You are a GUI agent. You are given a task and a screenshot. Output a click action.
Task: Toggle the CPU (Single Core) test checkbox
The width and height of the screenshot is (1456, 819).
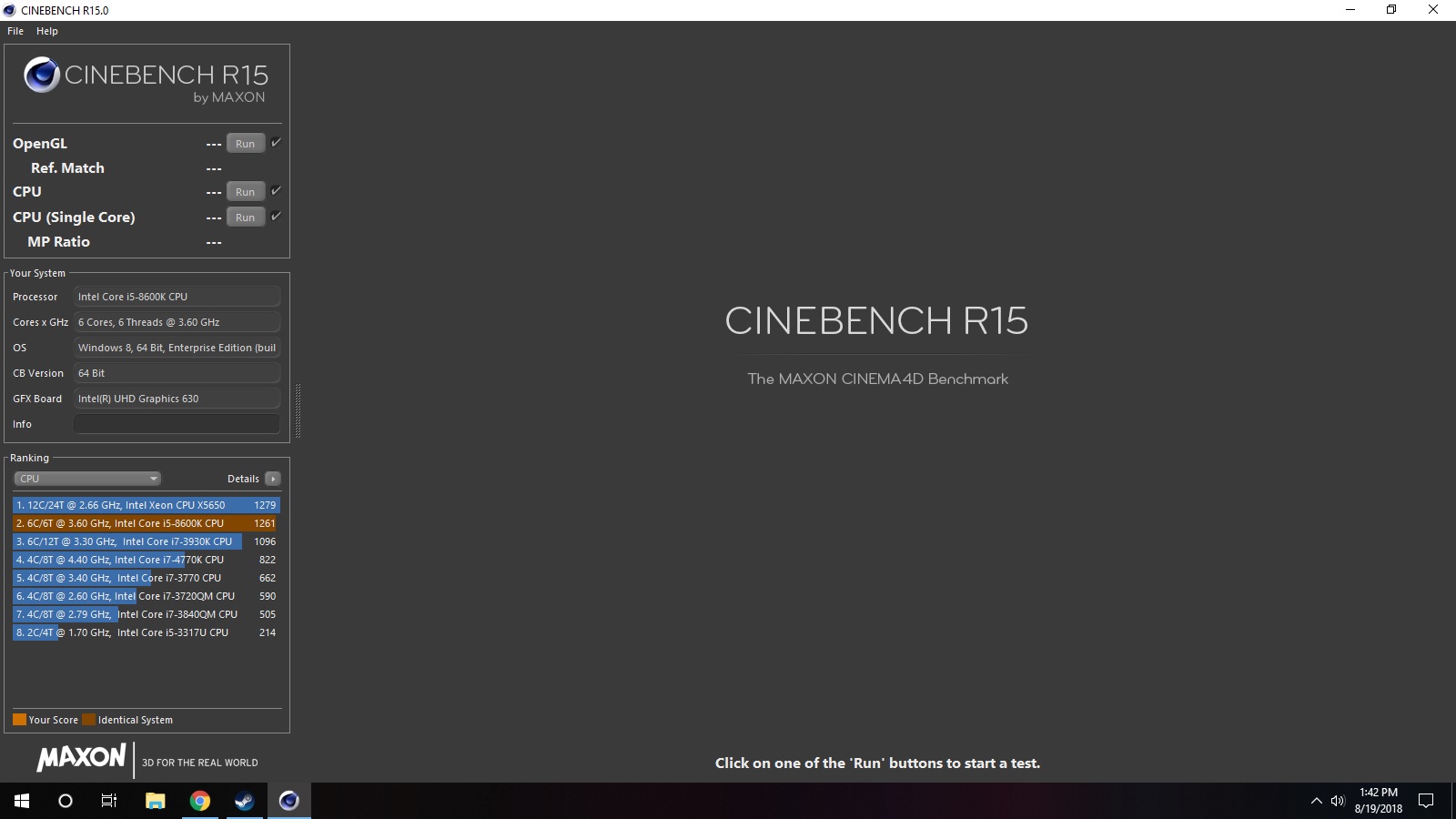tap(276, 216)
